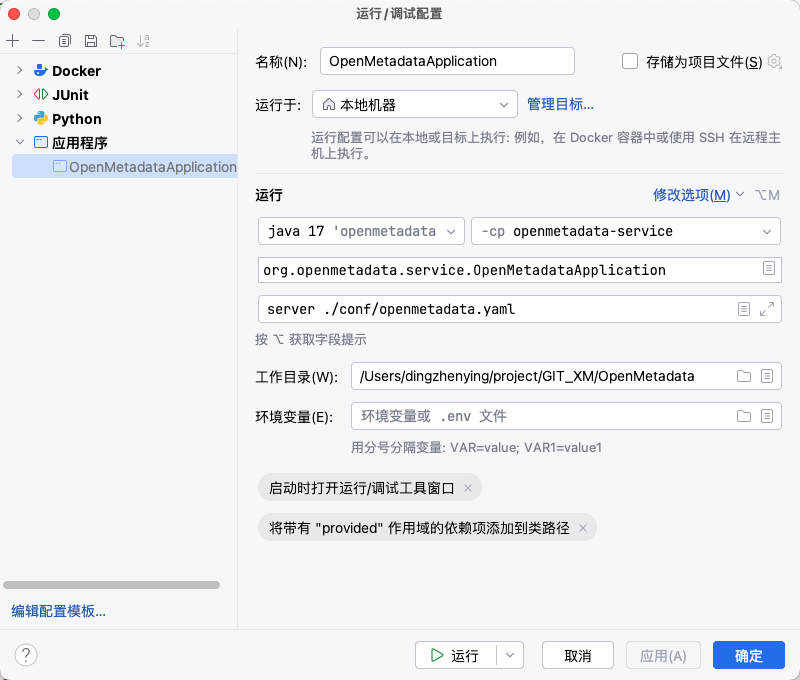Click the 应用程序 application icon
Viewport: 800px width, 680px height.
[41, 142]
